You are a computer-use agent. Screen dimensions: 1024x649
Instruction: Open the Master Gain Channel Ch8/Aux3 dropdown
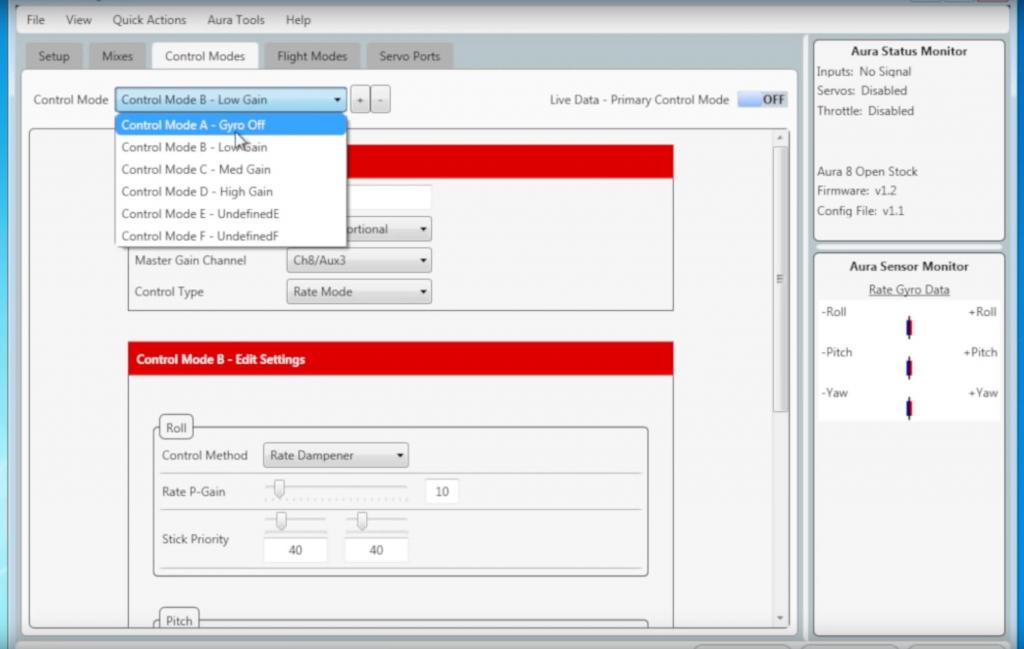point(359,261)
